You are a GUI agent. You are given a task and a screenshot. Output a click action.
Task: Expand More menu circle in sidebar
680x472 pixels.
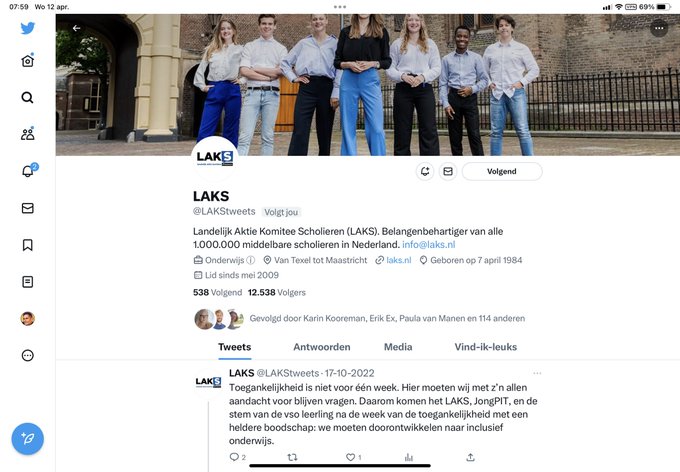28,356
